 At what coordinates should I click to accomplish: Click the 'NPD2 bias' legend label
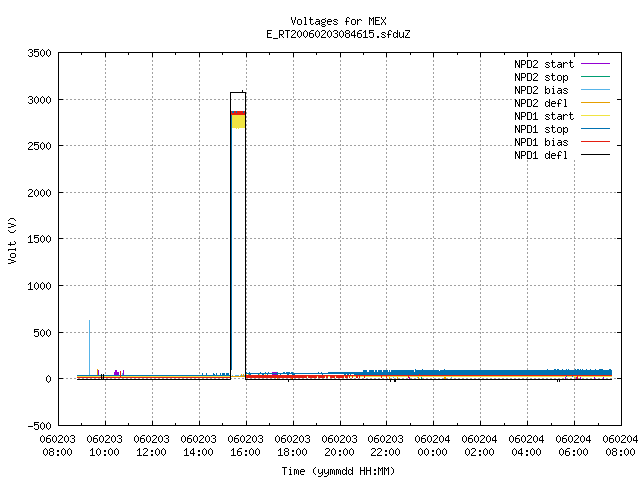541,90
